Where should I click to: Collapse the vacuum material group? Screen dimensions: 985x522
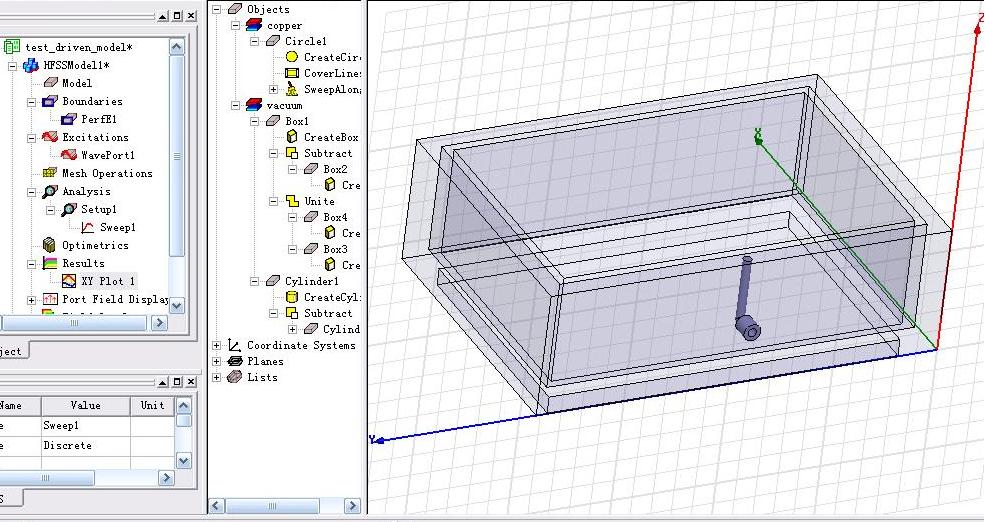[x=236, y=106]
